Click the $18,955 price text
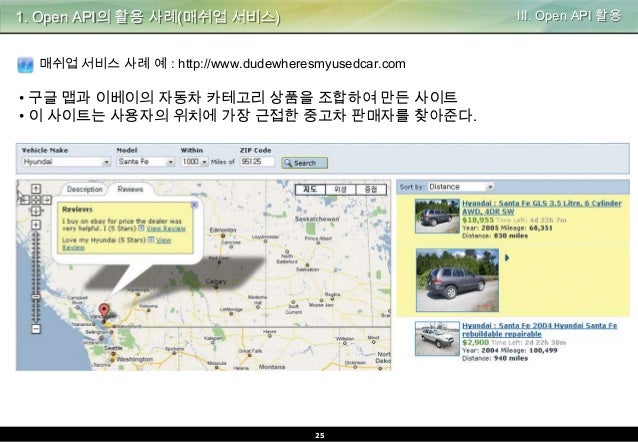This screenshot has width=638, height=442. (478, 220)
